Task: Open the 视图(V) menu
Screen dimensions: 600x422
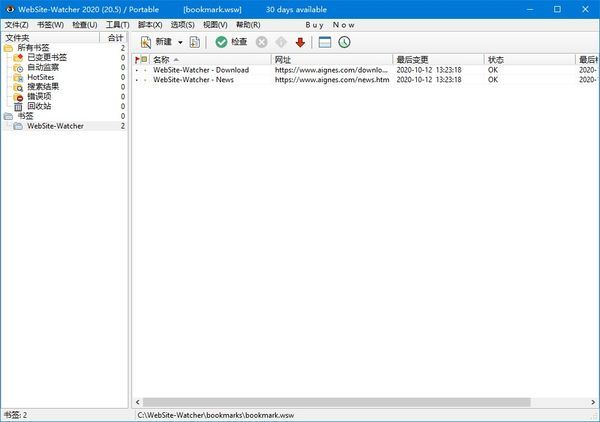Action: [215, 25]
